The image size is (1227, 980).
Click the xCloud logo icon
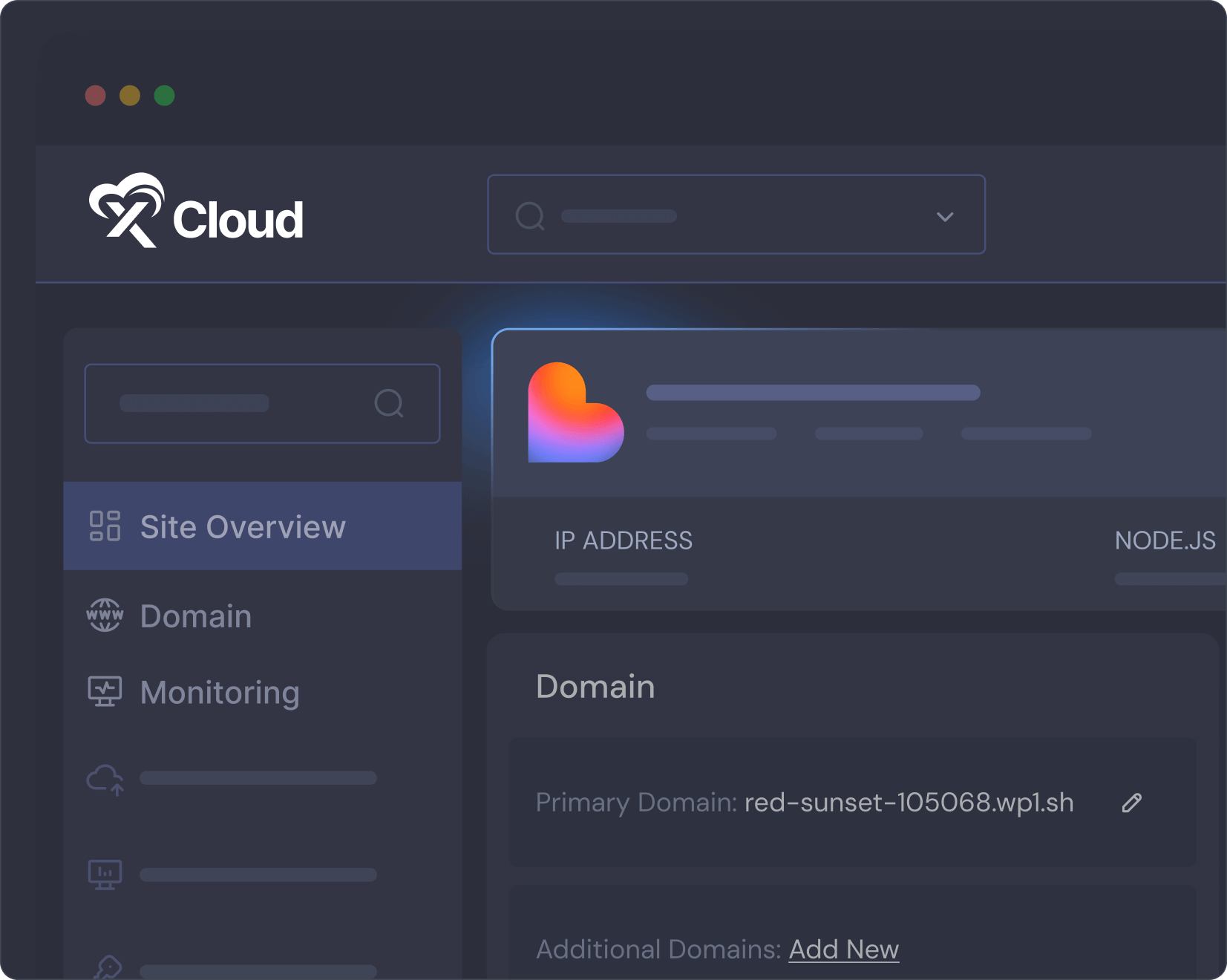pyautogui.click(x=126, y=210)
